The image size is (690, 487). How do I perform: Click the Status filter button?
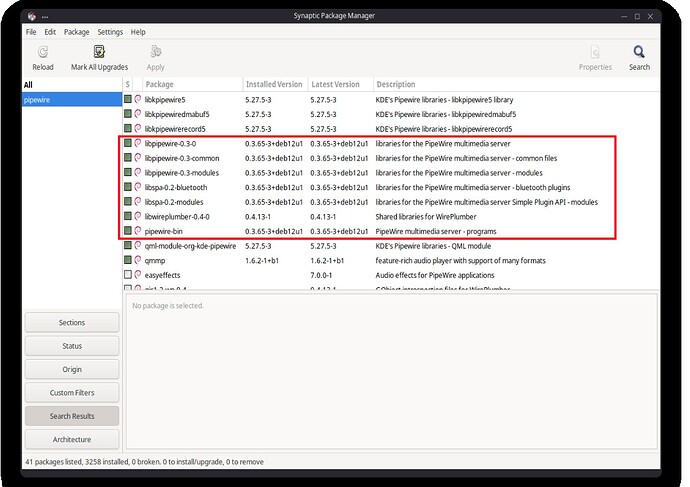click(72, 346)
